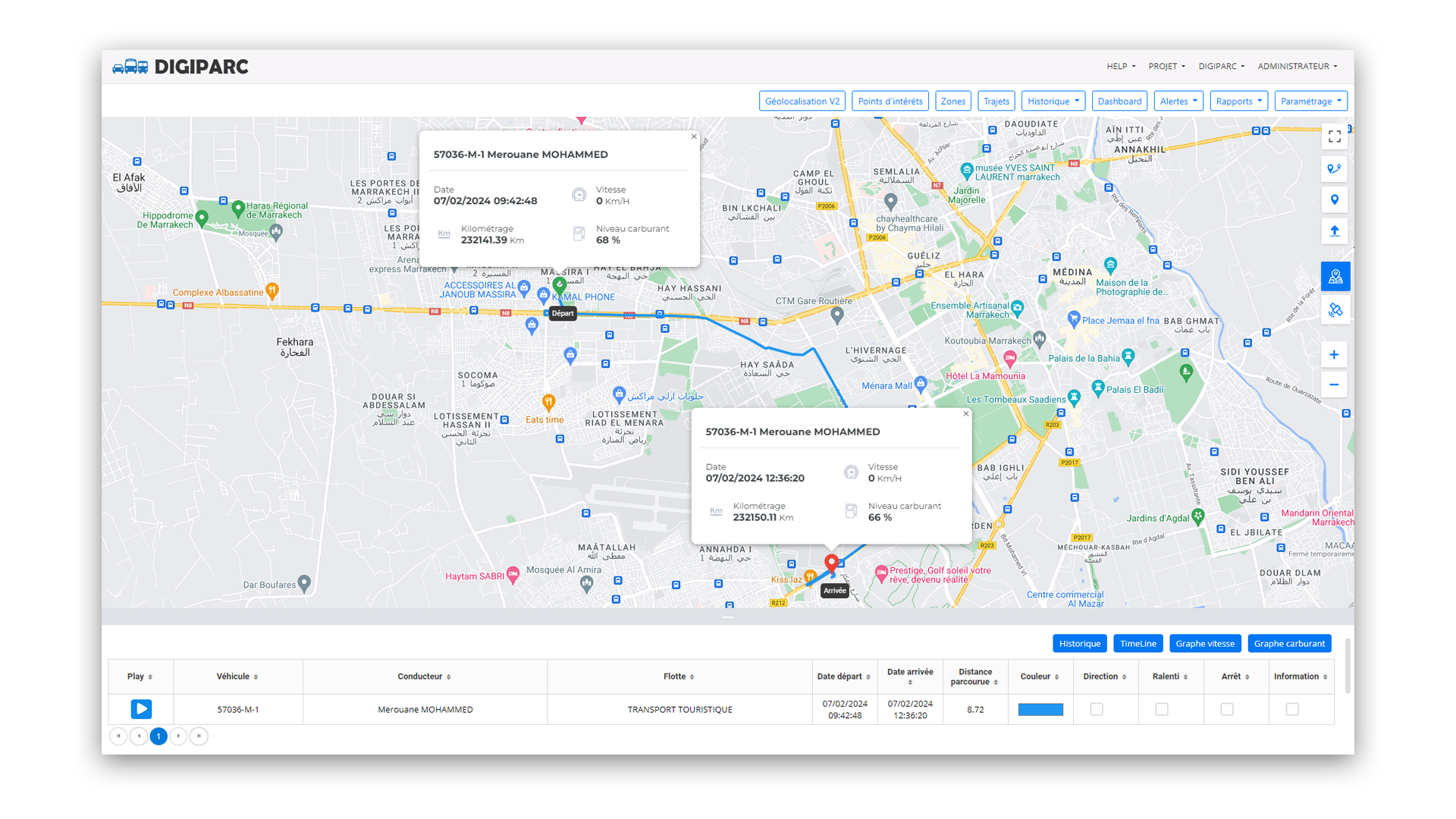Click the Place Jemaa el fna pin
The image size is (1456, 819).
1073,318
